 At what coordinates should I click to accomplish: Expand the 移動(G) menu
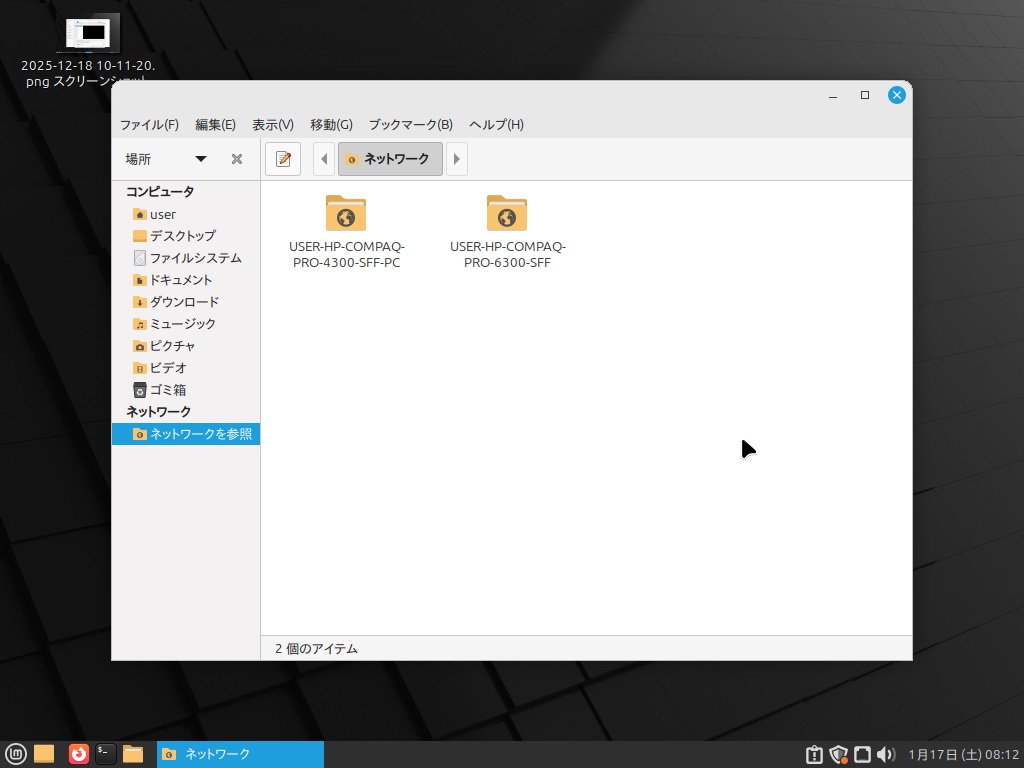331,125
